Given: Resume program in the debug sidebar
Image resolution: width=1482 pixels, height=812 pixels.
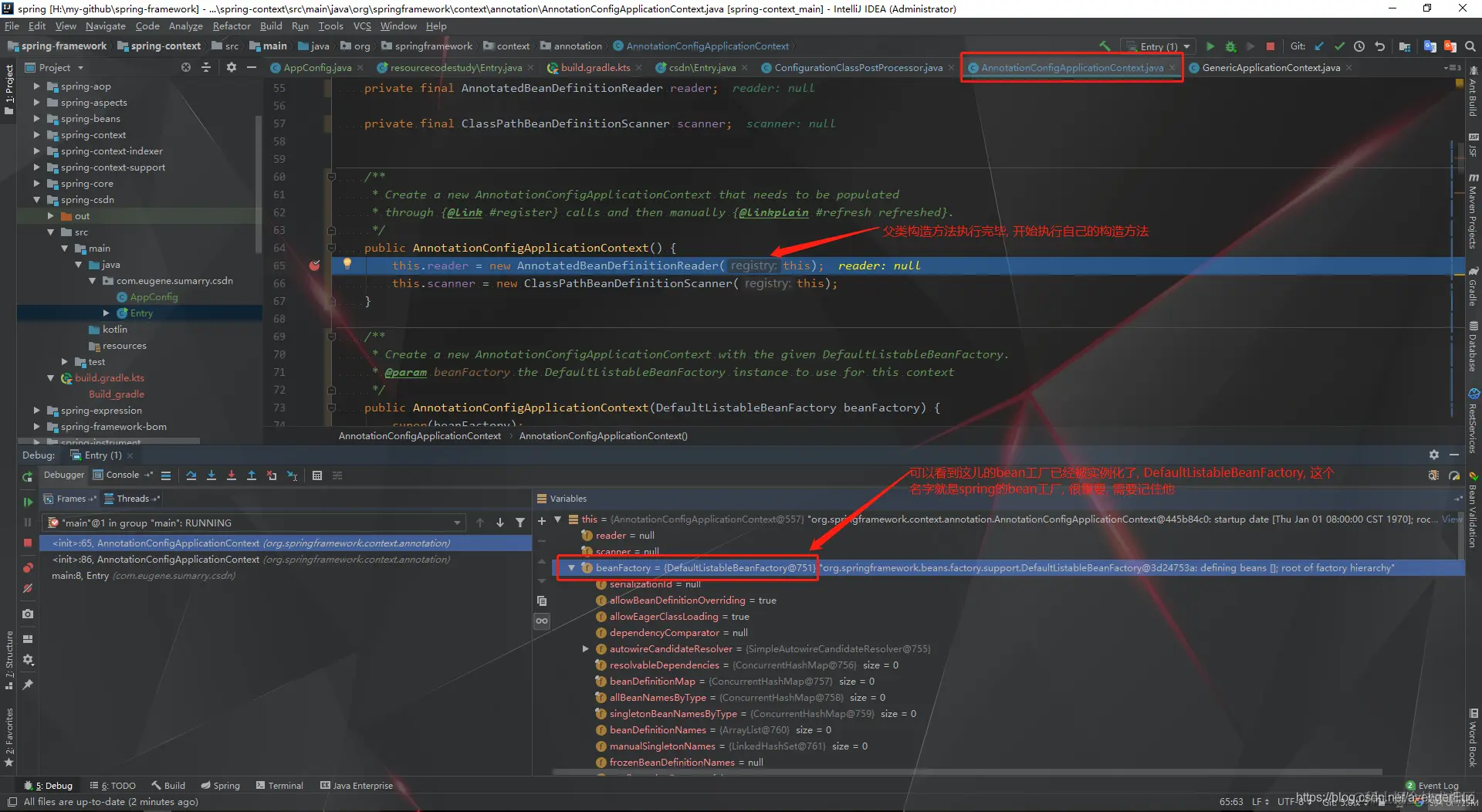Looking at the screenshot, I should [28, 502].
